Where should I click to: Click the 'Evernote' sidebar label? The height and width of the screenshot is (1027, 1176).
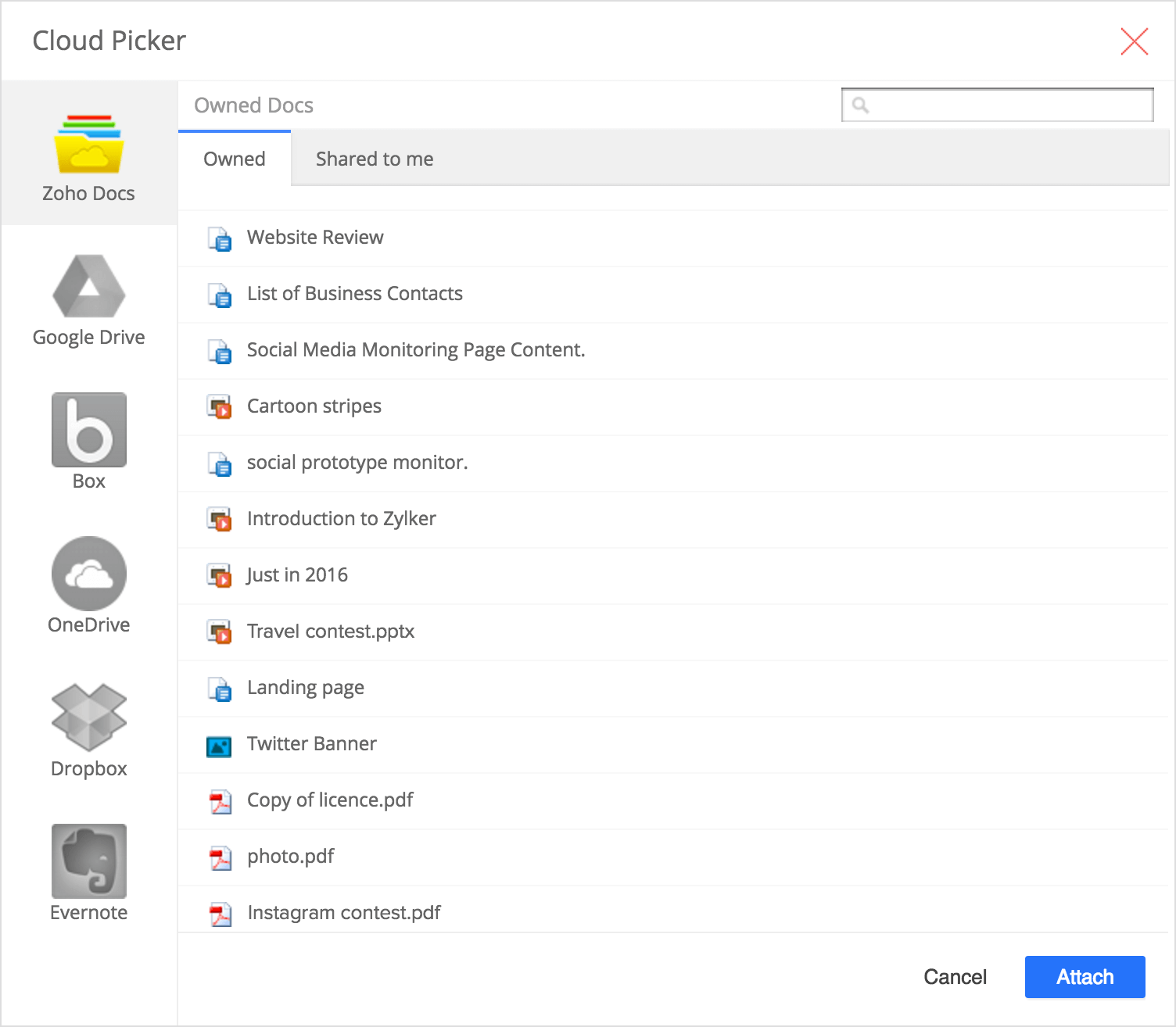point(88,912)
